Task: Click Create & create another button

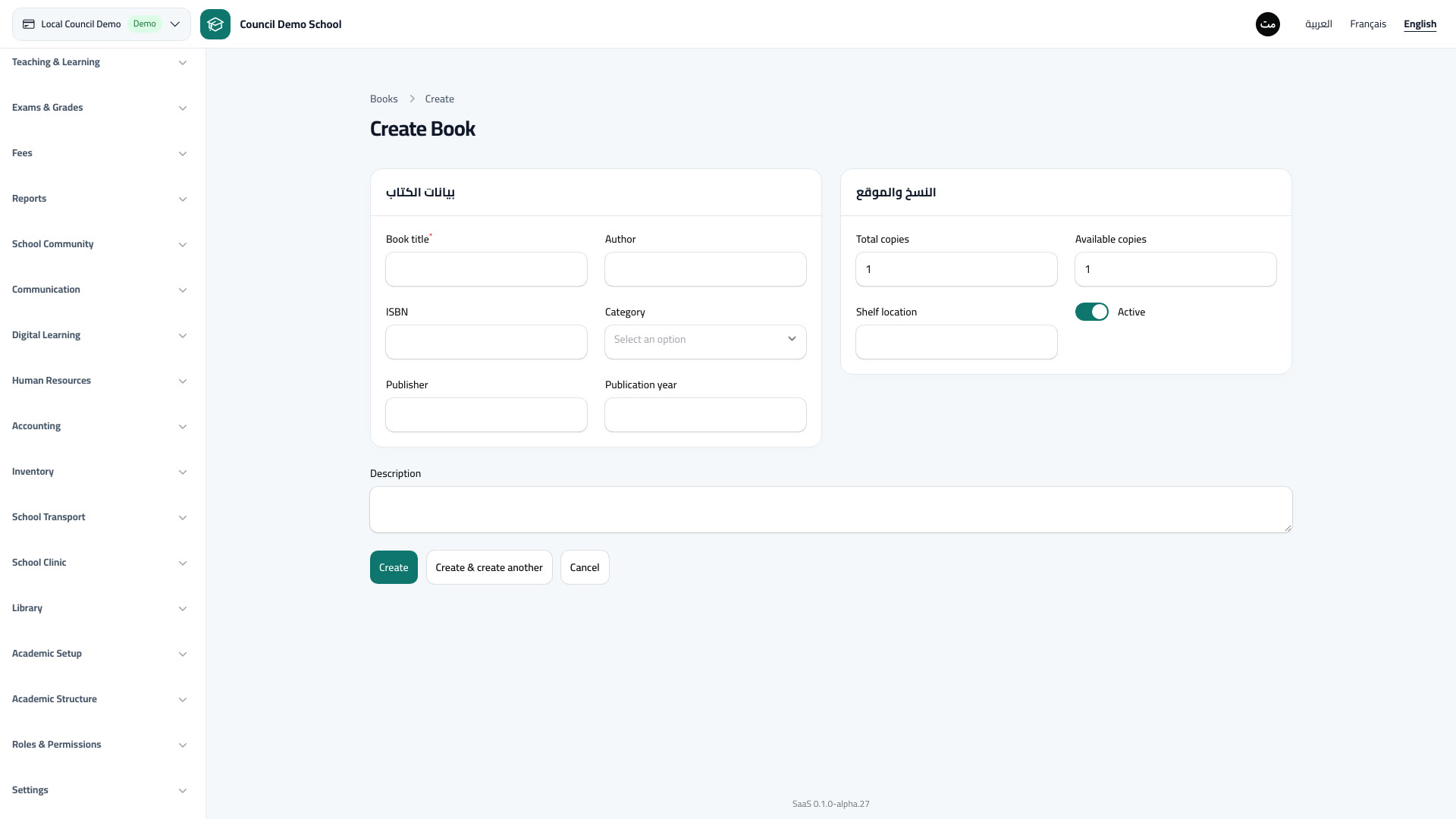Action: [x=489, y=567]
